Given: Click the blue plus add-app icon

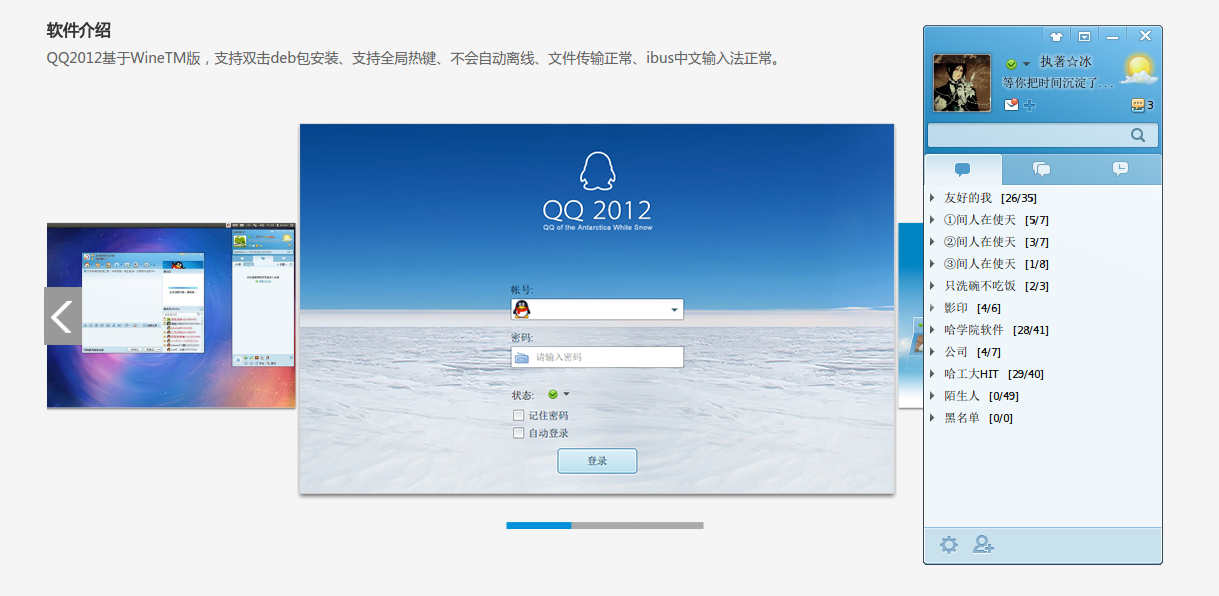Looking at the screenshot, I should (1030, 105).
